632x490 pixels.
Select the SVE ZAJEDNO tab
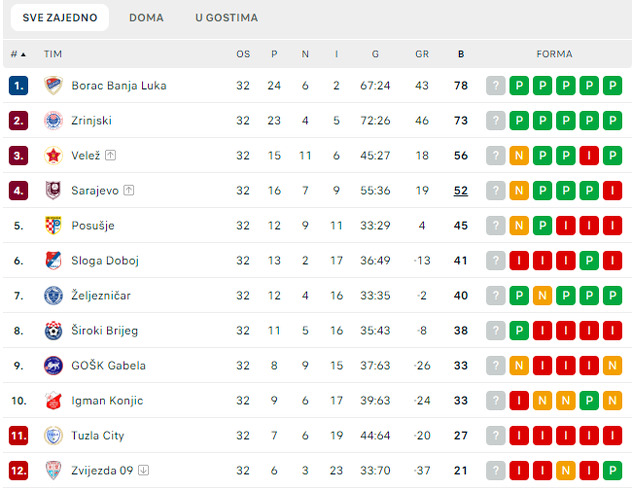[x=60, y=18]
